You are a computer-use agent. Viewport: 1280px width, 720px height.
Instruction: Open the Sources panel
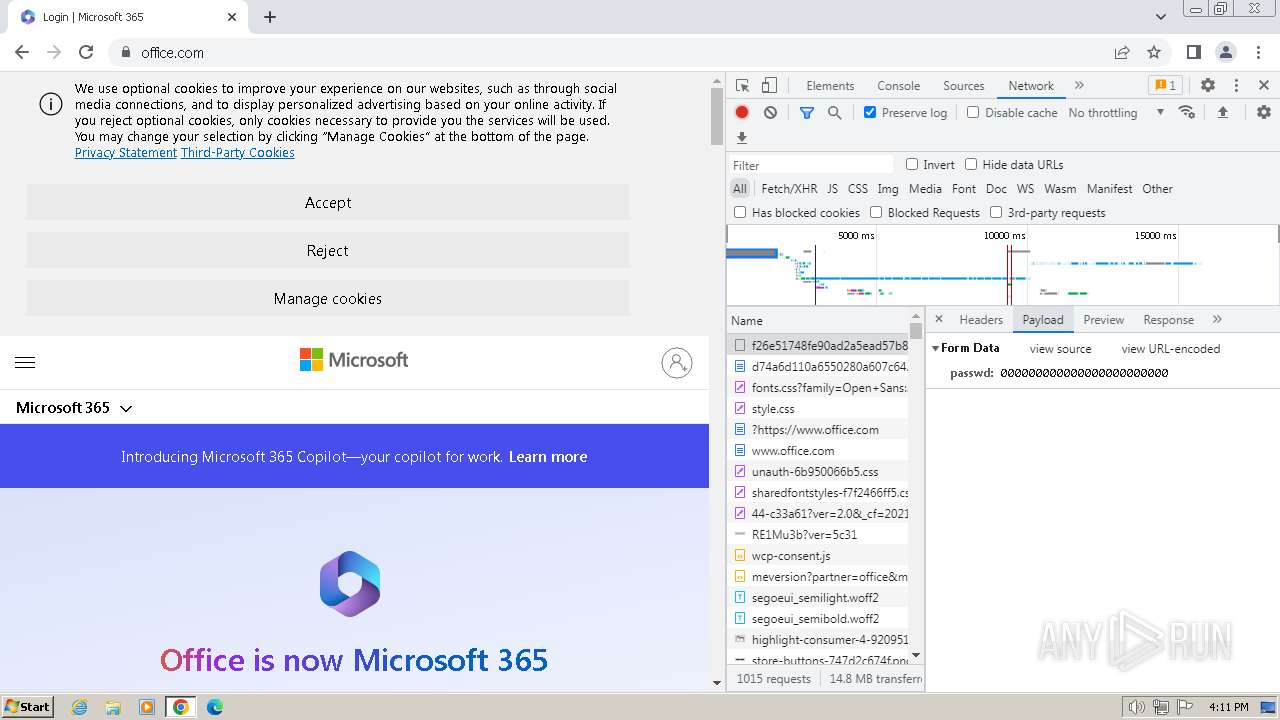tap(964, 86)
